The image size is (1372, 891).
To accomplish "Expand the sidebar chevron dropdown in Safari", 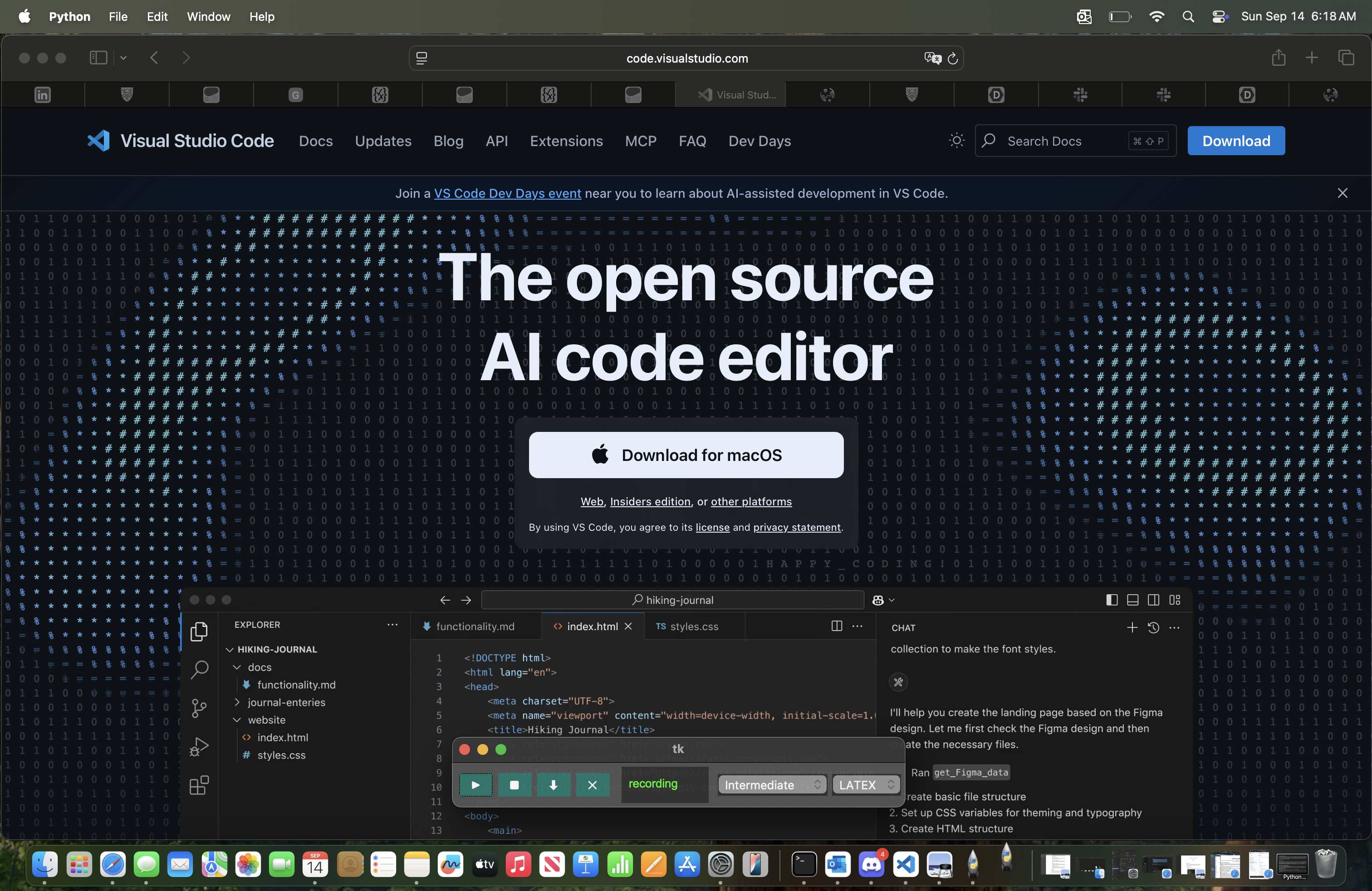I will 123,58.
